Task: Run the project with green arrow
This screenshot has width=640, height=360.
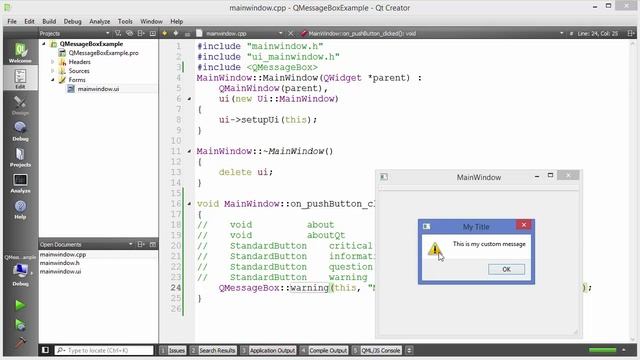Action: 20,305
